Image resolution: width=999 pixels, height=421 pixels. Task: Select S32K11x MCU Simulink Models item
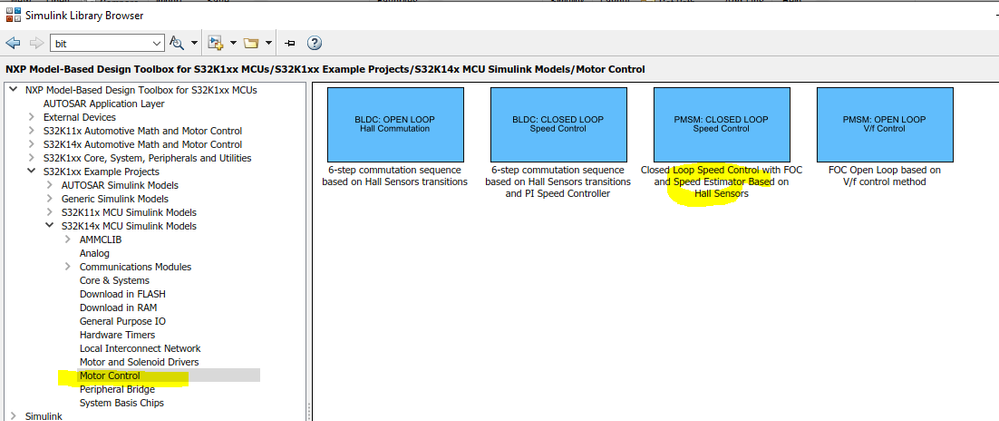pyautogui.click(x=129, y=212)
